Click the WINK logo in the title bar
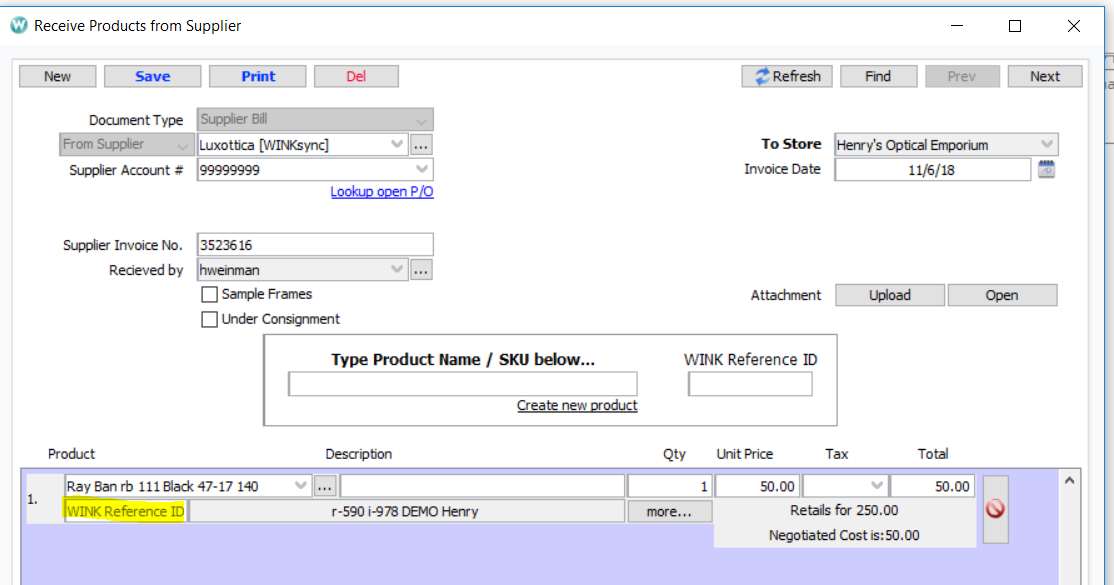1114x585 pixels. tap(17, 25)
